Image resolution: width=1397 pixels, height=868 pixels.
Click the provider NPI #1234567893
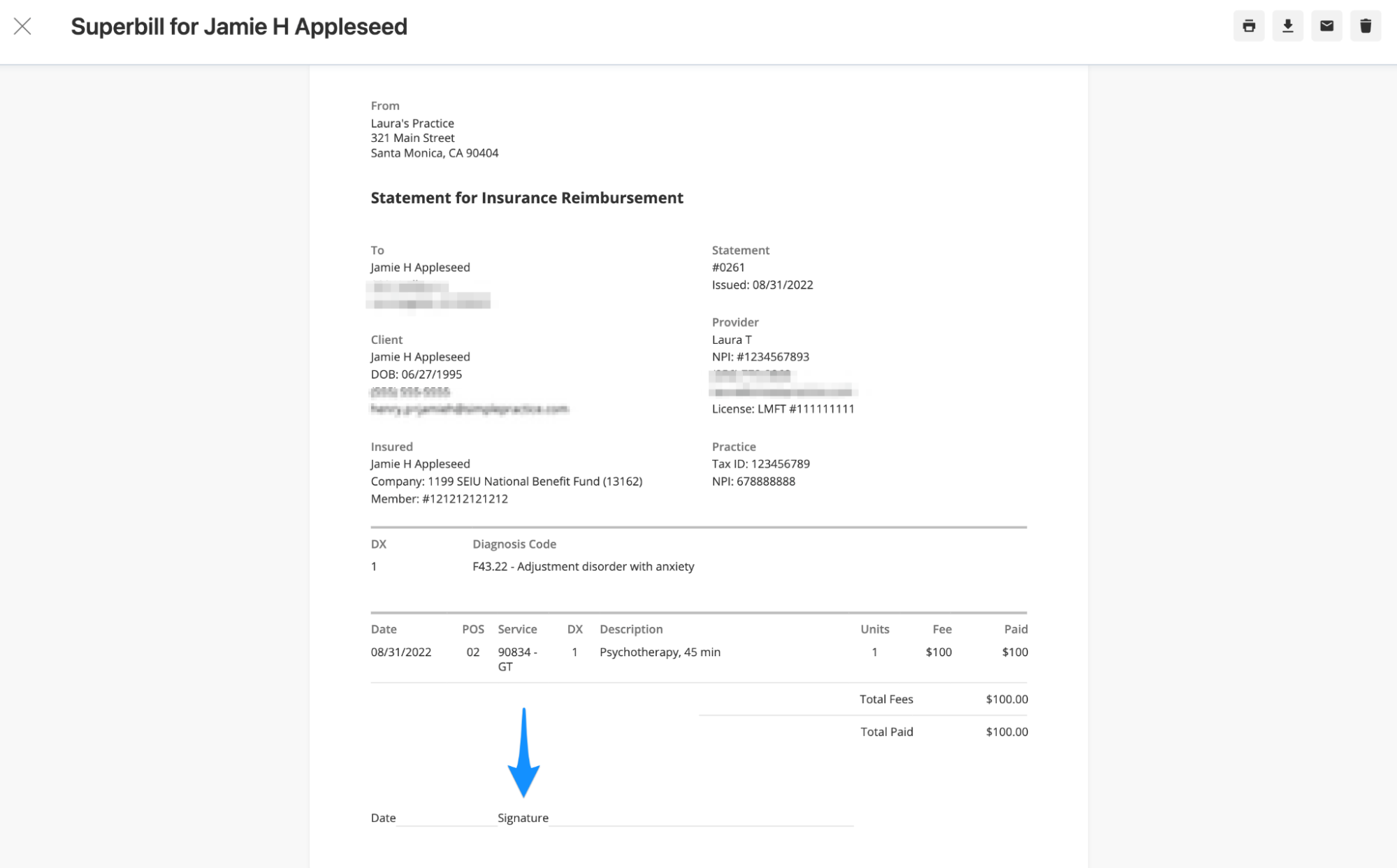click(759, 356)
